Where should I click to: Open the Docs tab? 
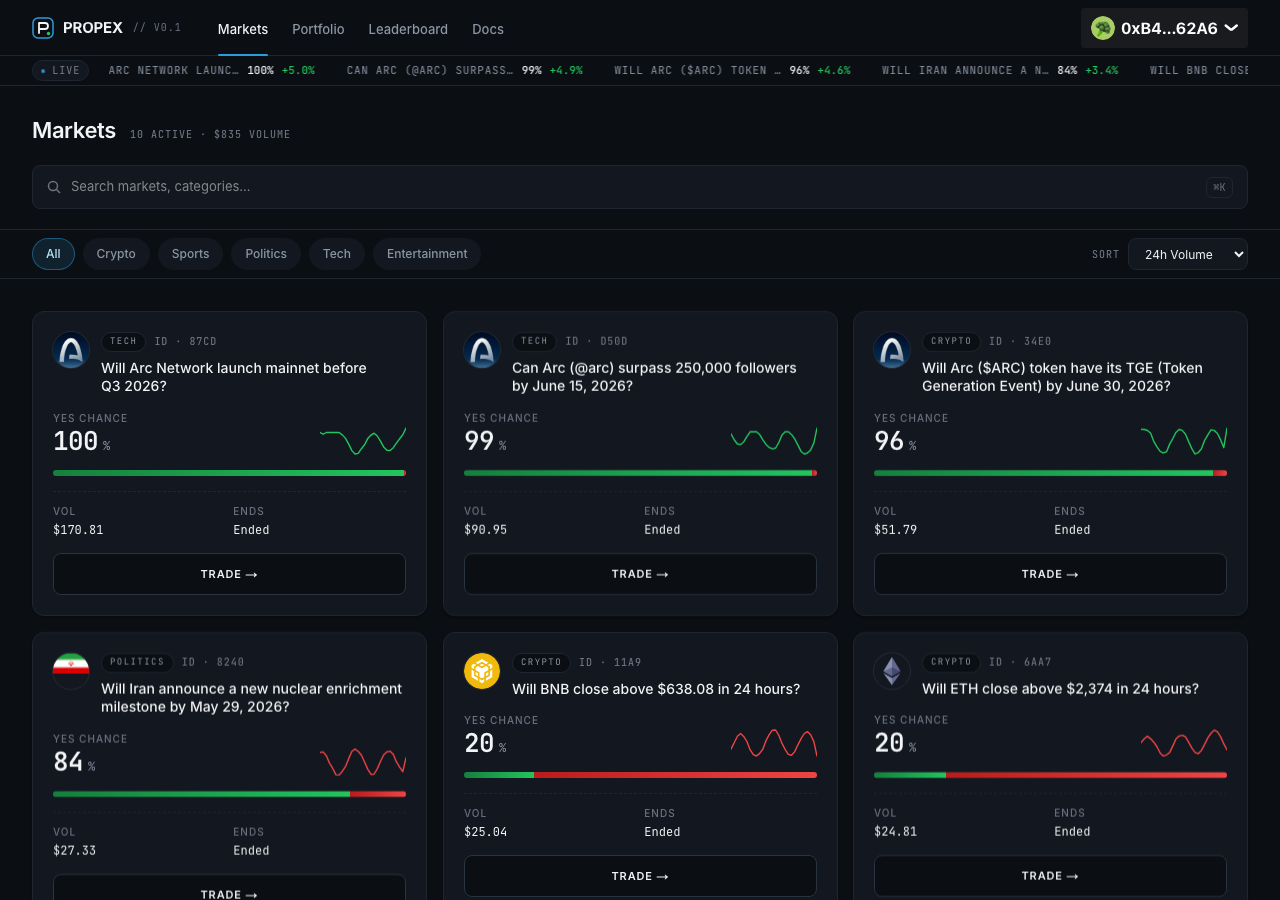(488, 29)
